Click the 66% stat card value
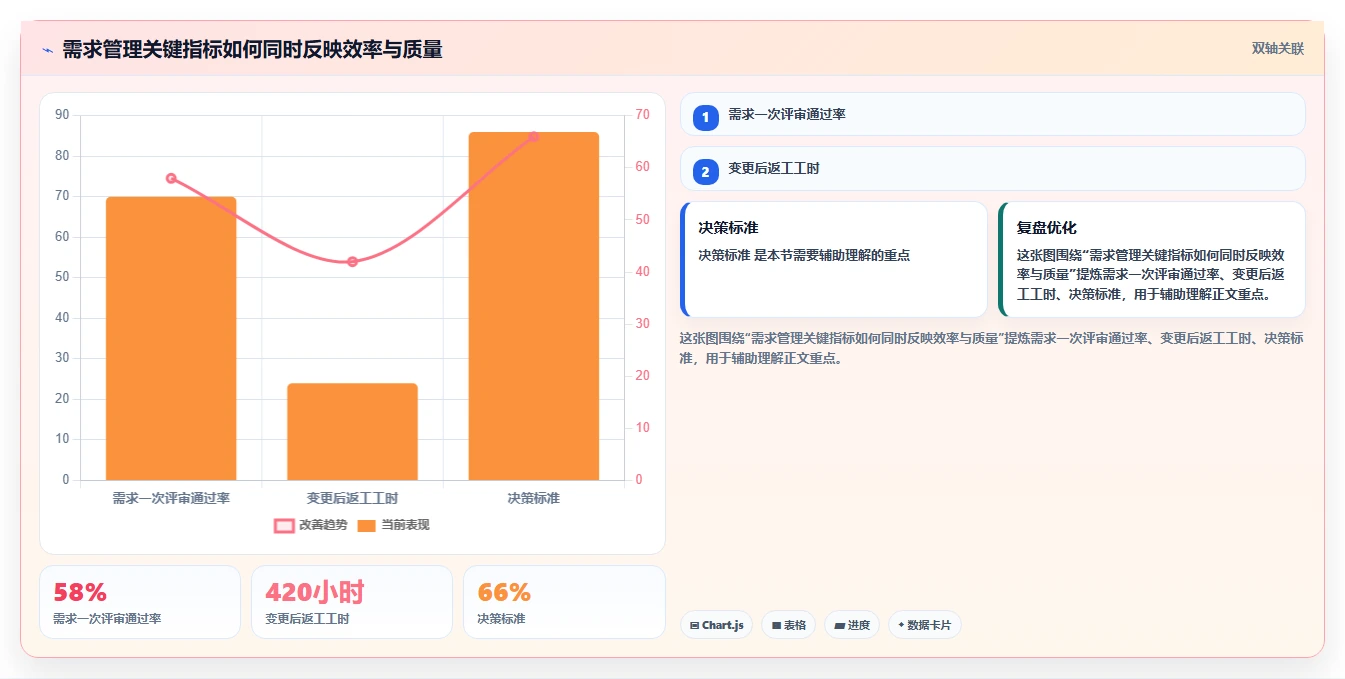 504,592
